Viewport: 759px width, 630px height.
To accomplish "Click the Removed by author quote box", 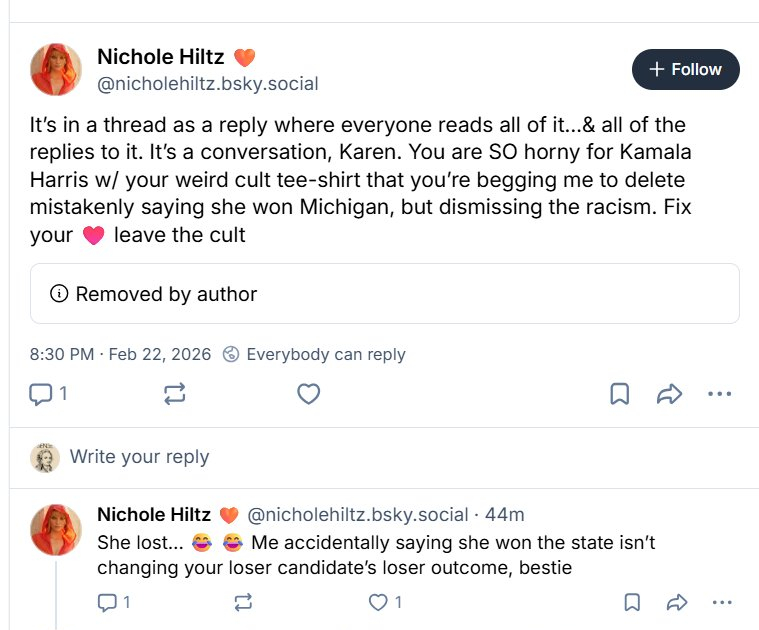I will pyautogui.click(x=384, y=294).
